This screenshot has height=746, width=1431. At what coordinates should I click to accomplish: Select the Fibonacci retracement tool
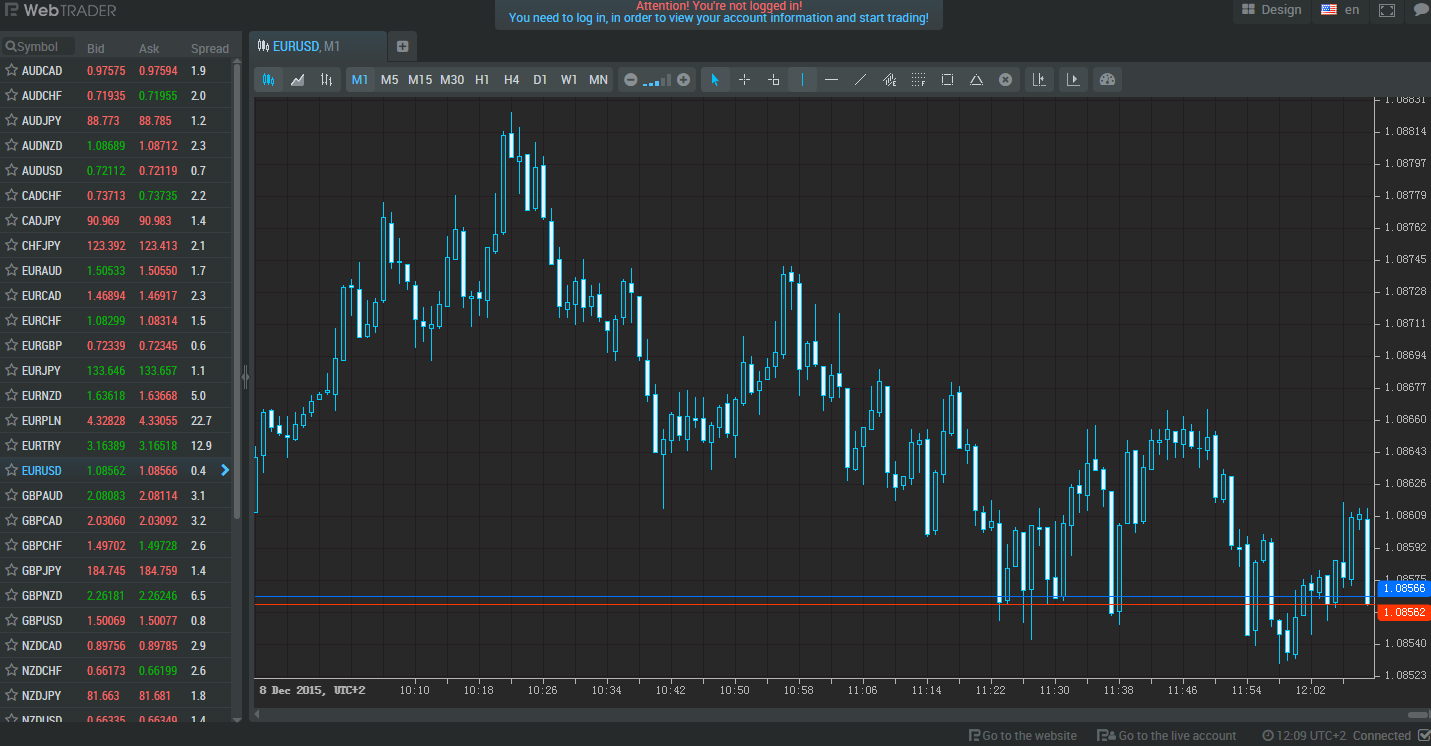(918, 80)
